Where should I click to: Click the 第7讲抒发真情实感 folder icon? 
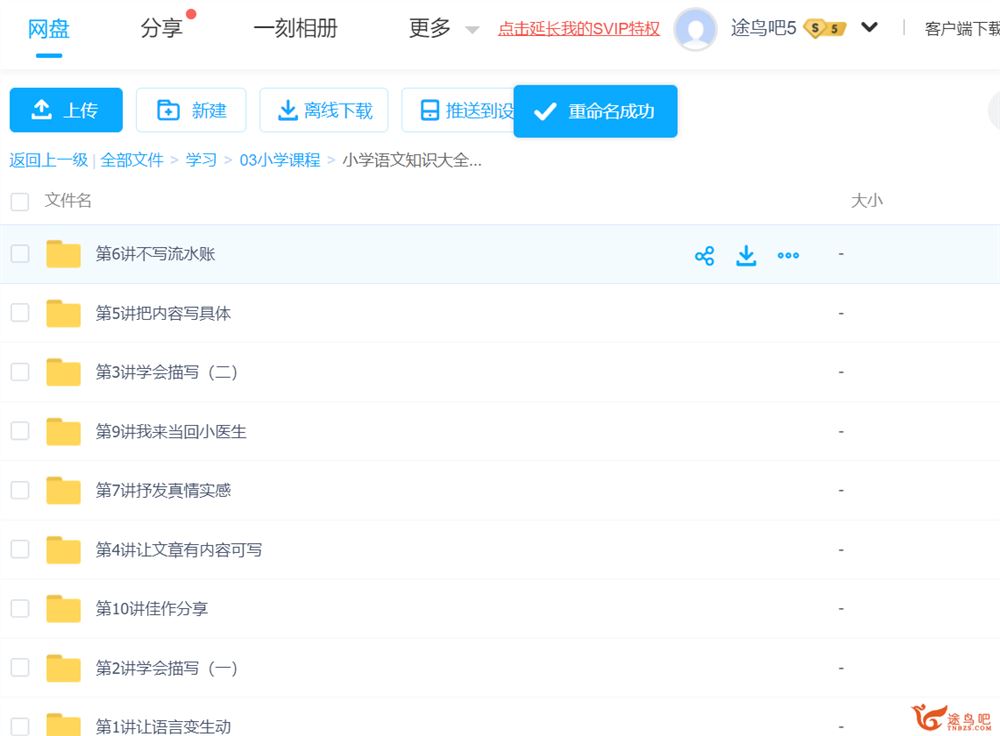(63, 490)
